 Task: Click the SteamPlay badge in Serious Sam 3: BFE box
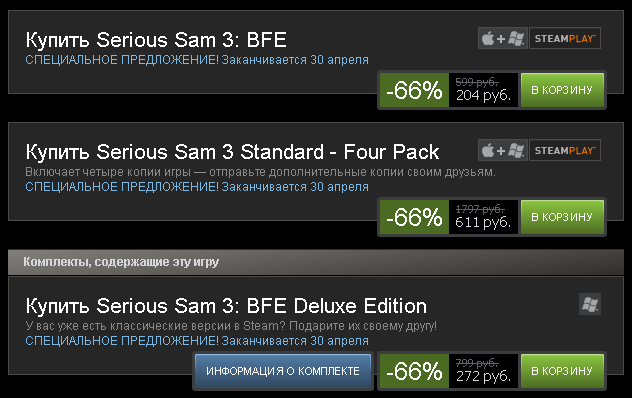pyautogui.click(x=565, y=38)
